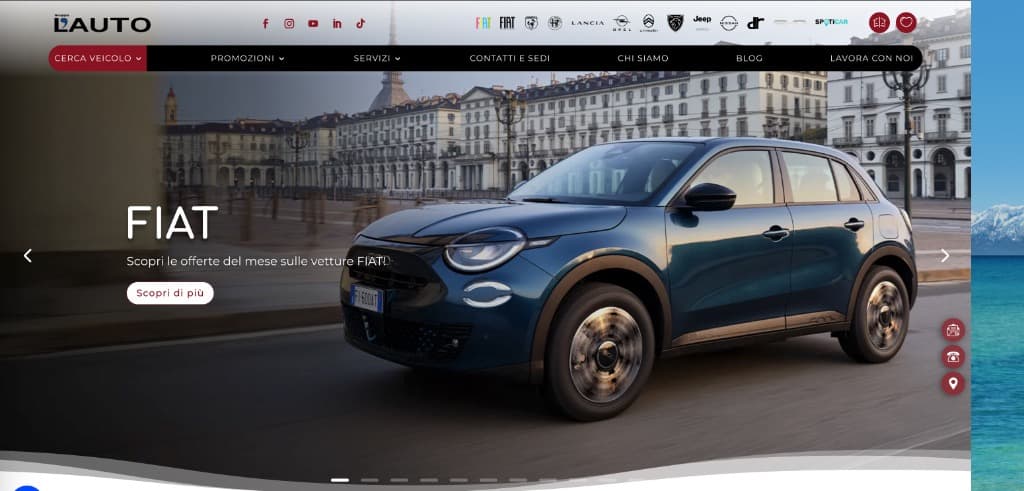This screenshot has height=491, width=1024.
Task: Select the Citroën brand logo
Action: (x=648, y=23)
